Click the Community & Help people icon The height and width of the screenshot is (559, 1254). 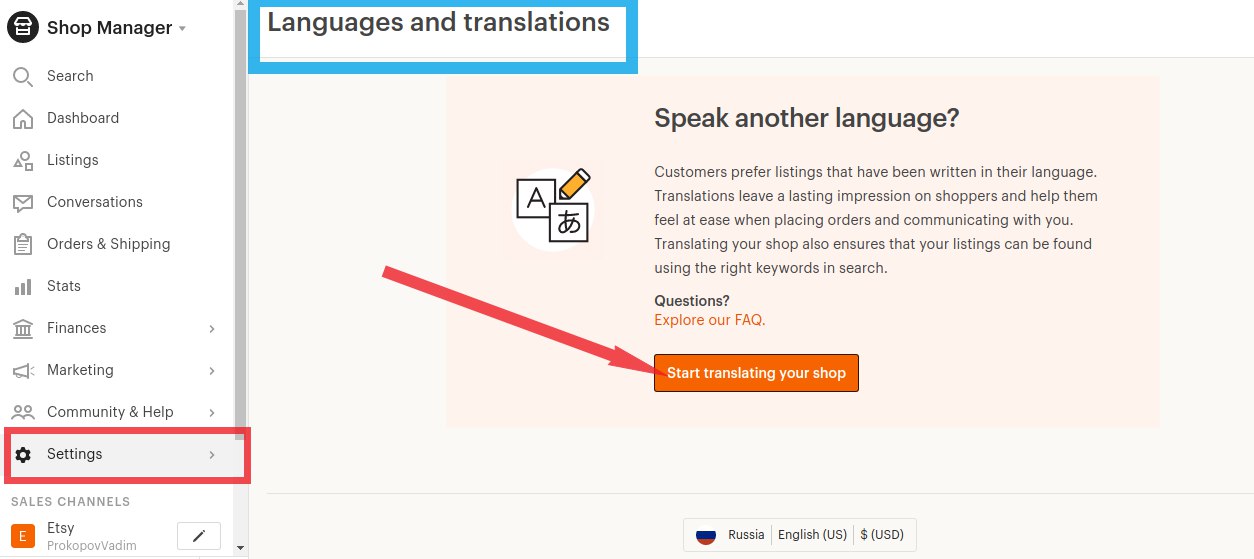[x=23, y=412]
